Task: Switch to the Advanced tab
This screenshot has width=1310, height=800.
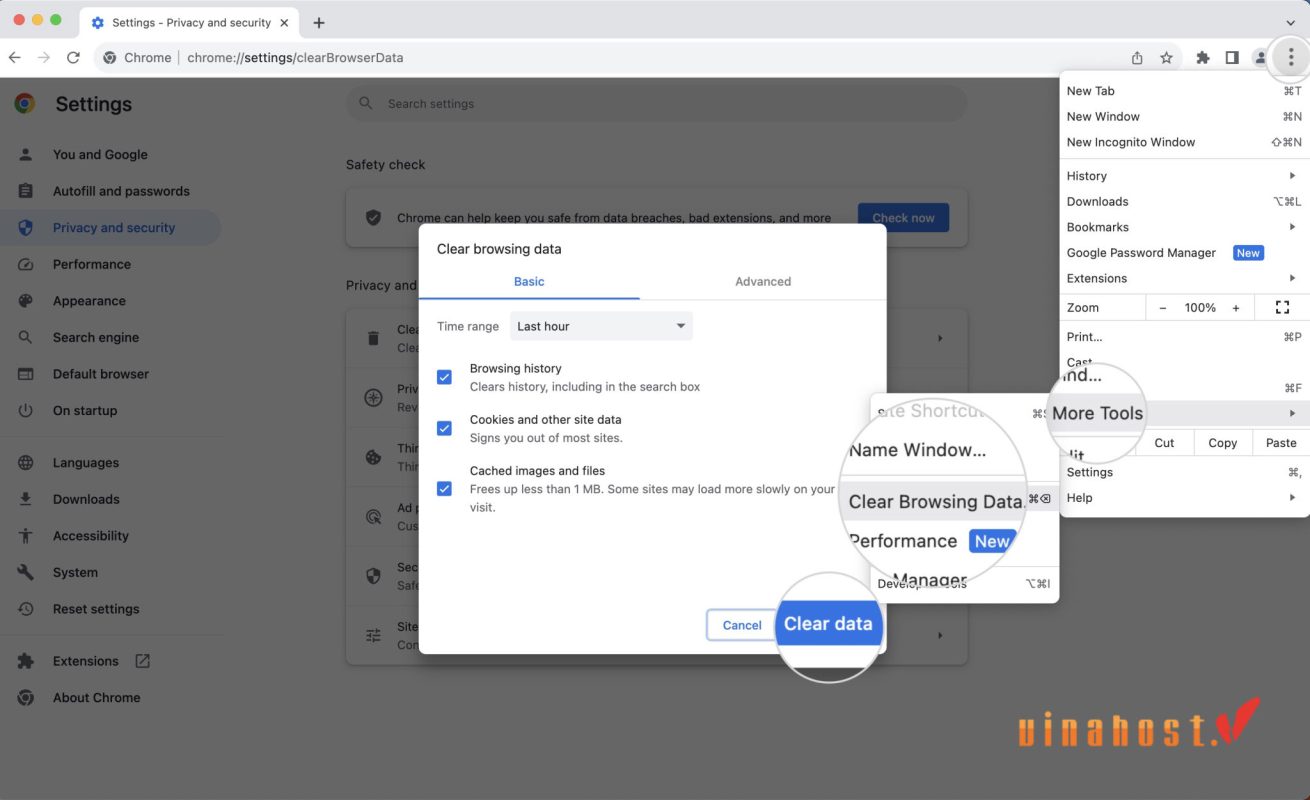Action: [x=762, y=281]
